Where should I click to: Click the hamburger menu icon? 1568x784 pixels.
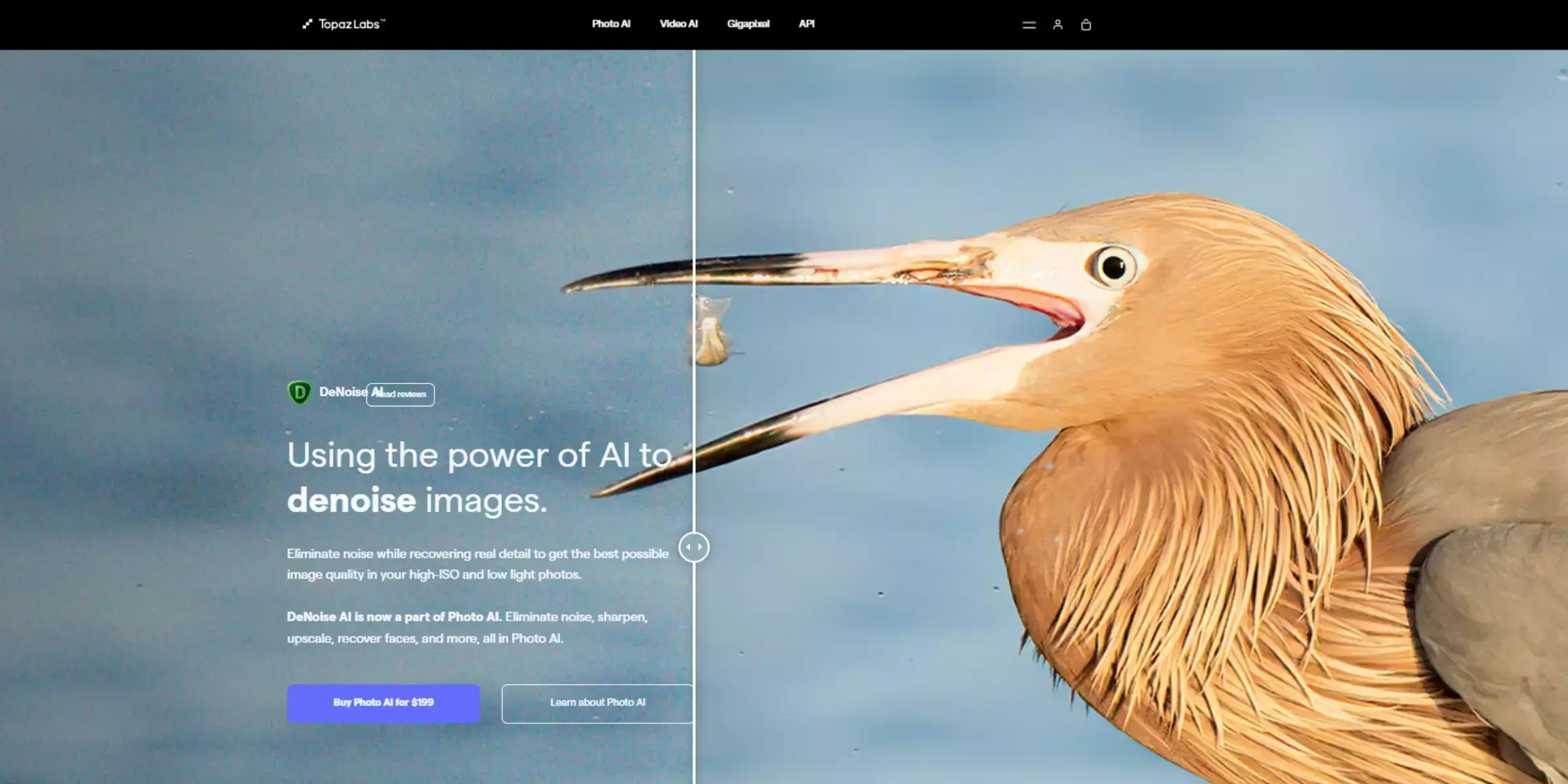pyautogui.click(x=1029, y=23)
